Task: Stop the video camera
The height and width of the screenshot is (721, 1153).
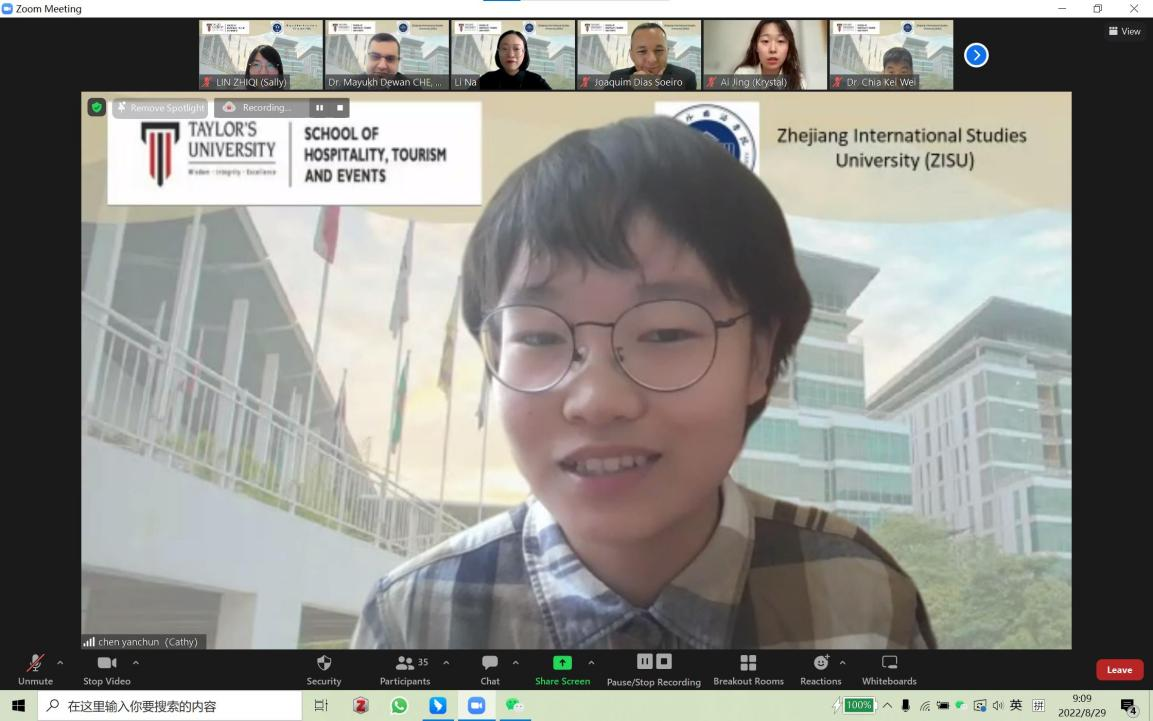Action: 106,663
